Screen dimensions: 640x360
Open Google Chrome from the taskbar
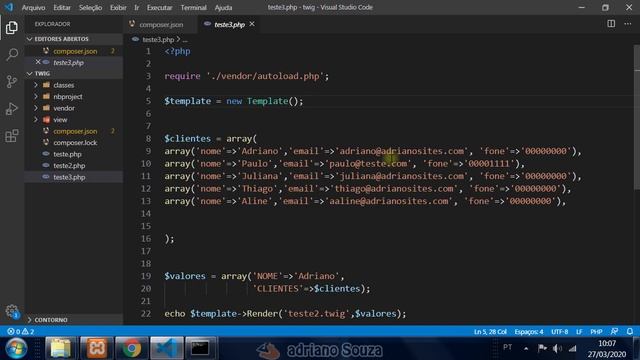coord(131,349)
